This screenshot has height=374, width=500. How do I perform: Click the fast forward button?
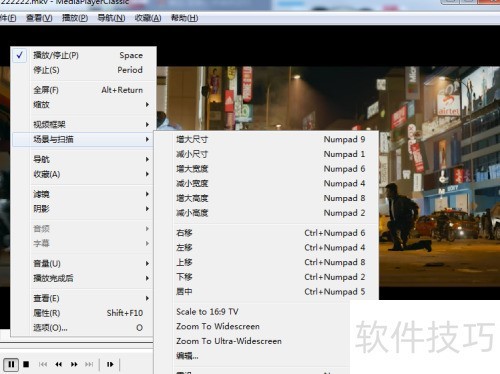74,364
